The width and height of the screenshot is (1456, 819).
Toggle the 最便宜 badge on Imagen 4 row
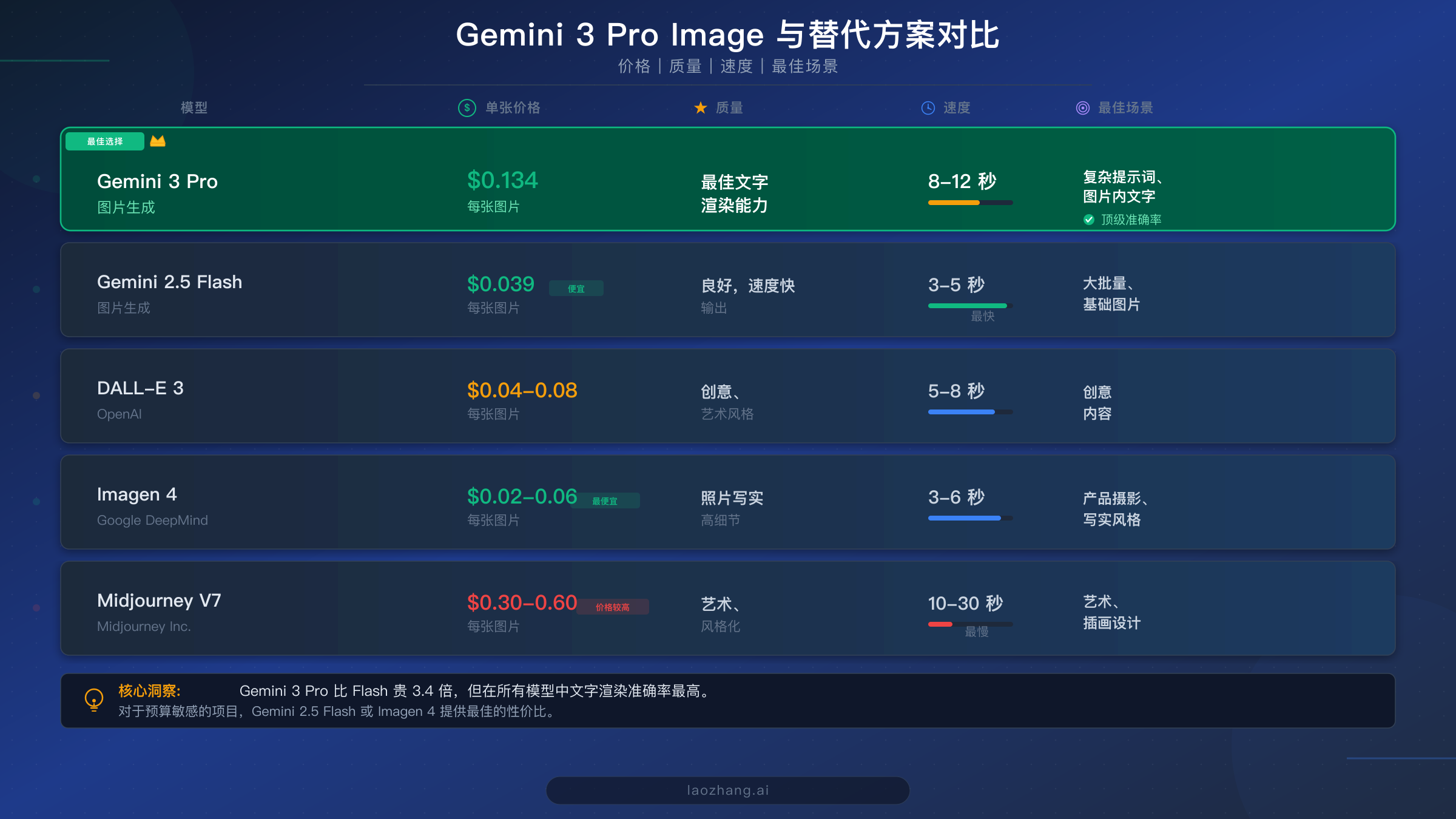[x=608, y=501]
